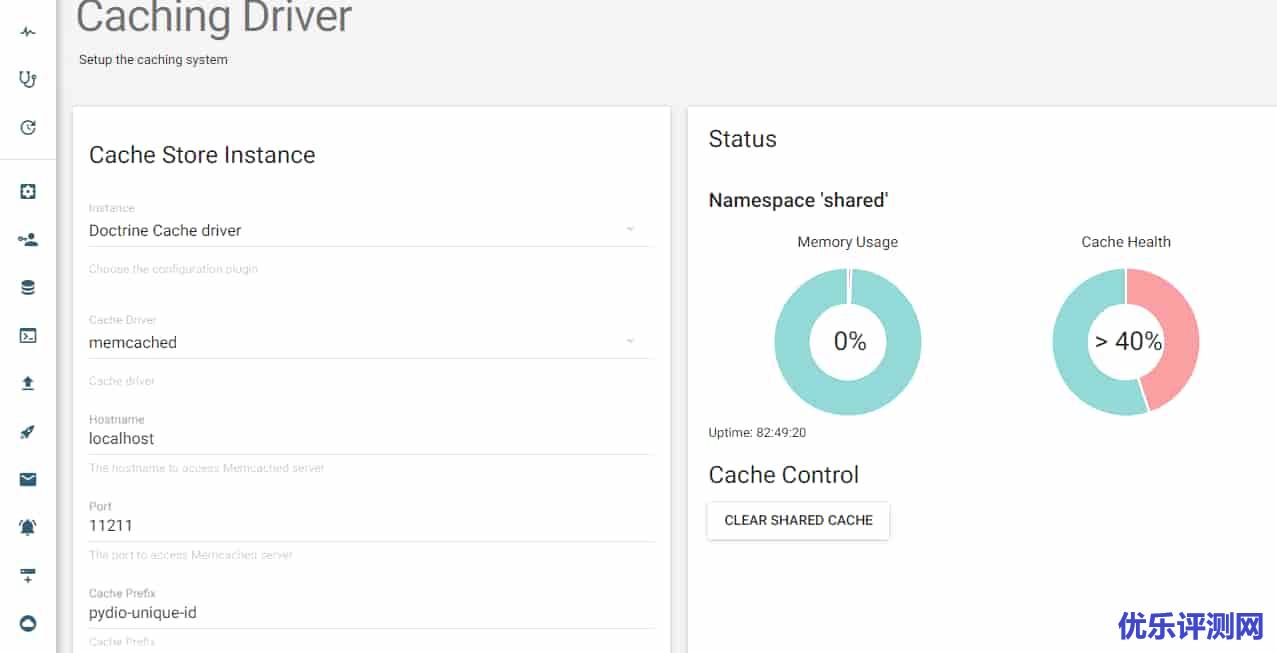Edit the Port field showing 11211
This screenshot has height=653, width=1277.
pos(370,526)
